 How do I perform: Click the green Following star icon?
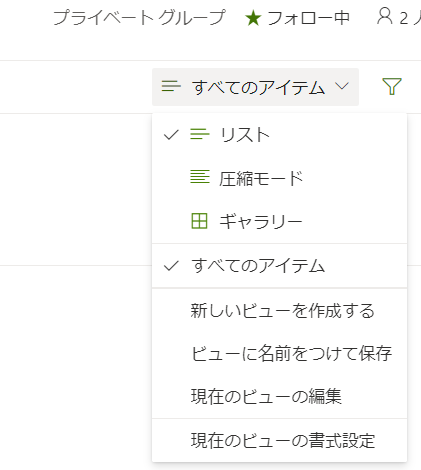click(253, 18)
